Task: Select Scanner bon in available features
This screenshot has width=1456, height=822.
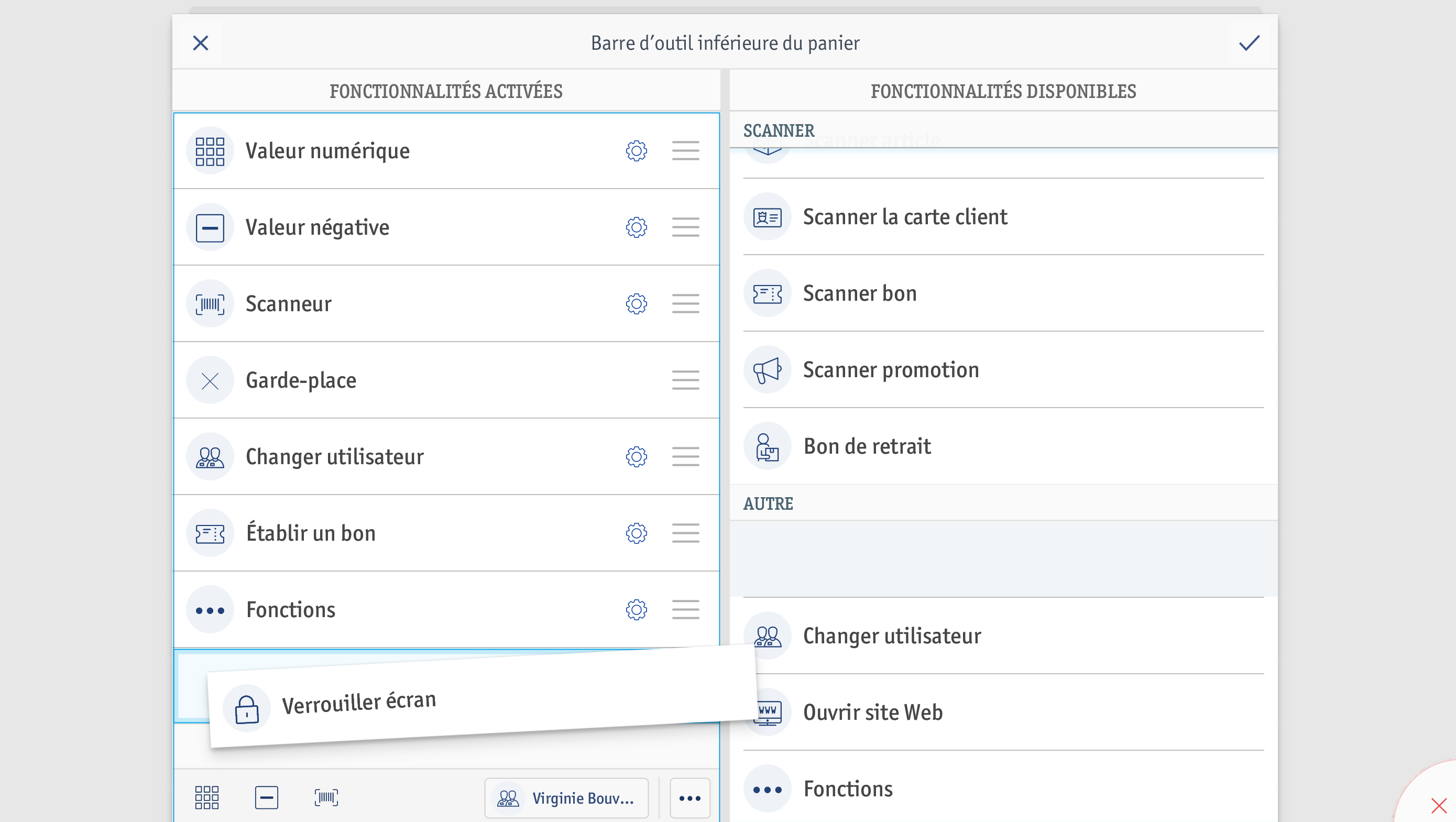Action: 1003,293
